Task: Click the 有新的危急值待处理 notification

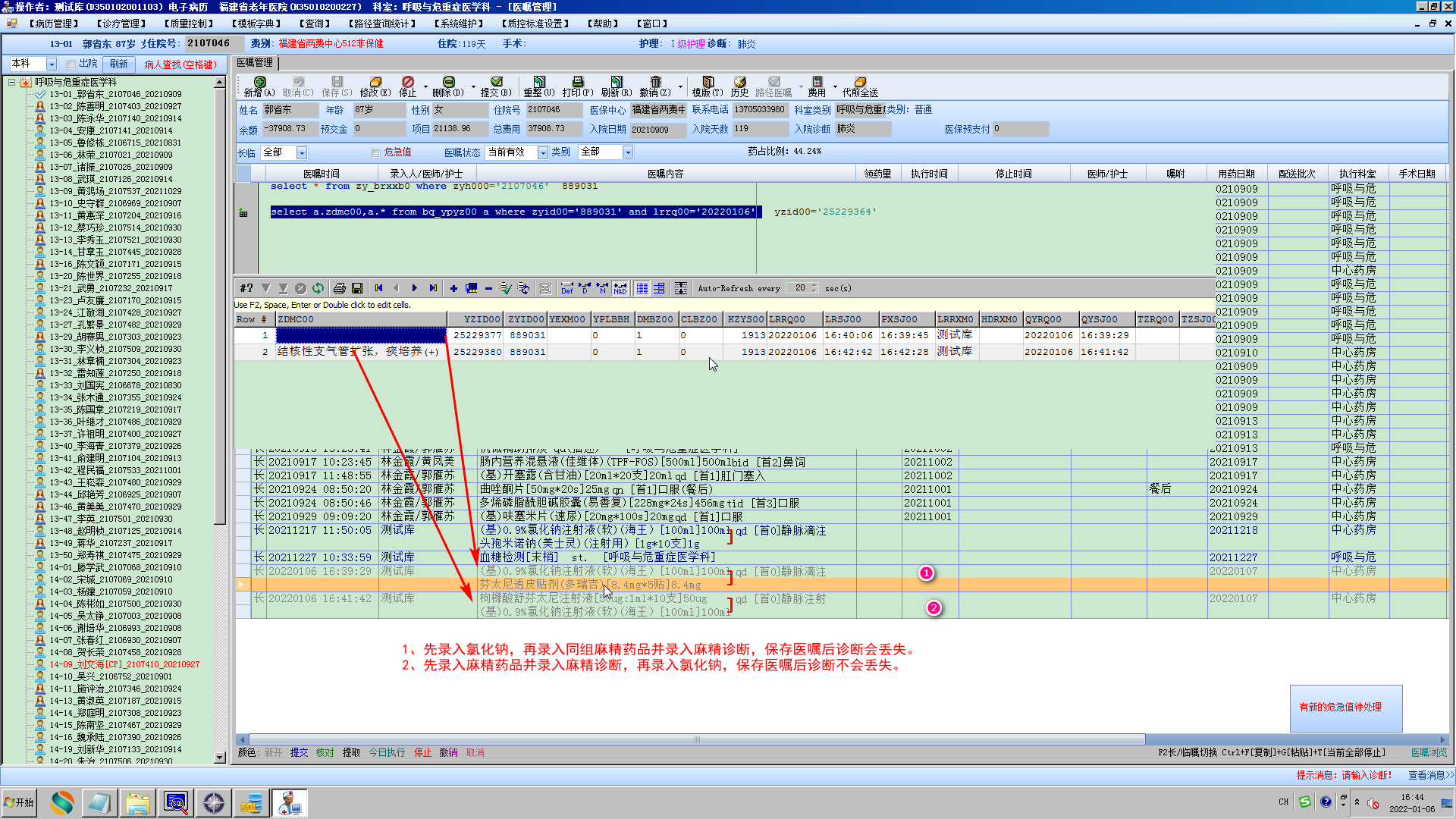Action: pos(1340,707)
